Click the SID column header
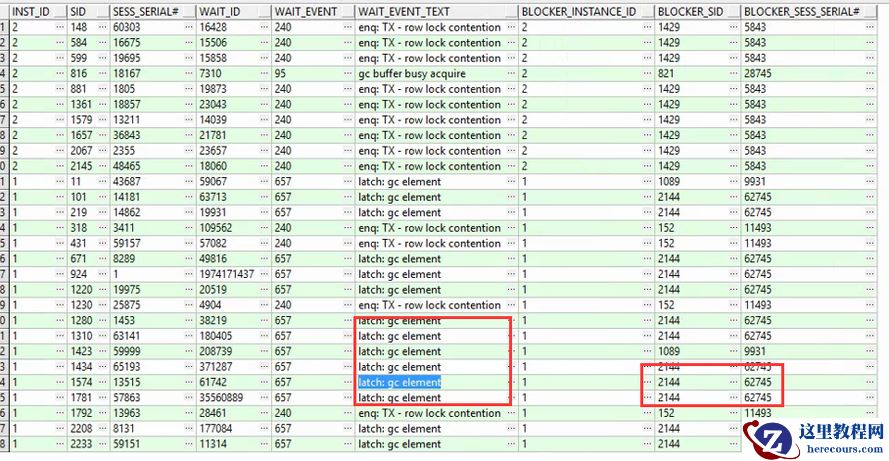The width and height of the screenshot is (889, 461). [88, 11]
